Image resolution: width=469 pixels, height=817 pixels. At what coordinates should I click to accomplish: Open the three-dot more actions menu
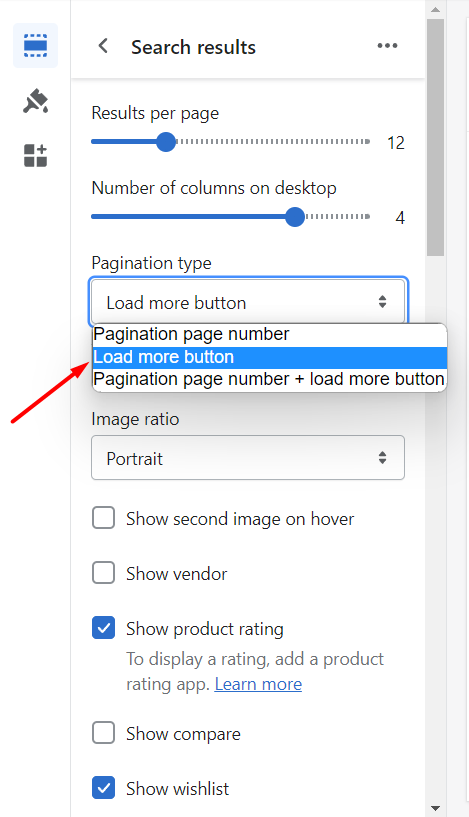[x=387, y=46]
